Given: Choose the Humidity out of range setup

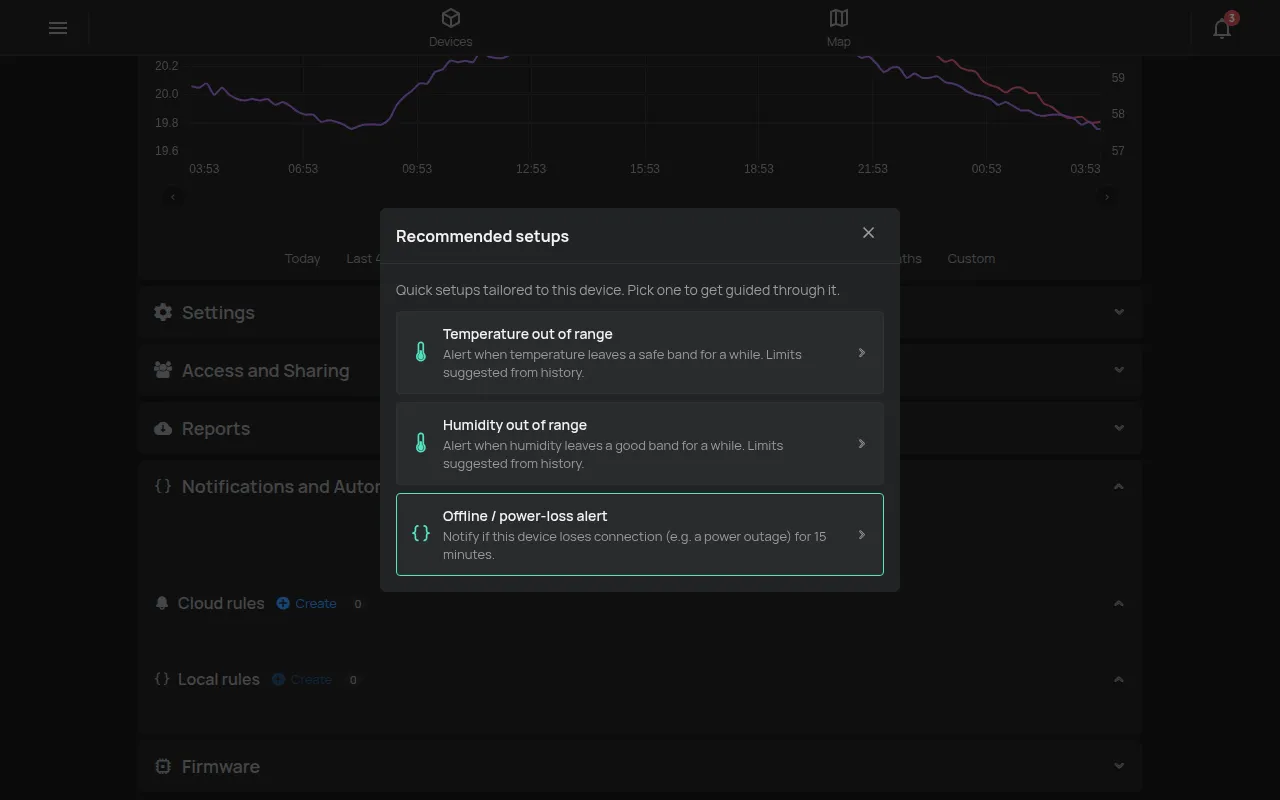Looking at the screenshot, I should [640, 444].
